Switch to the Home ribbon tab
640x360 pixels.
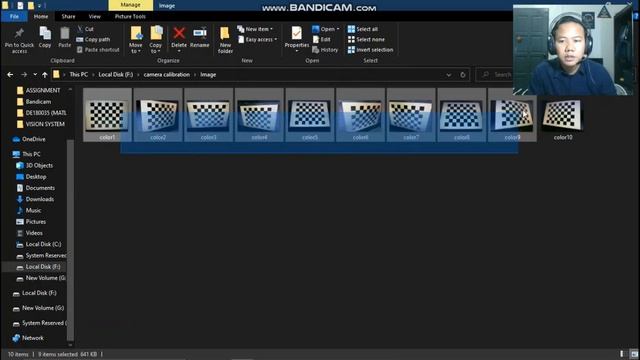point(41,16)
